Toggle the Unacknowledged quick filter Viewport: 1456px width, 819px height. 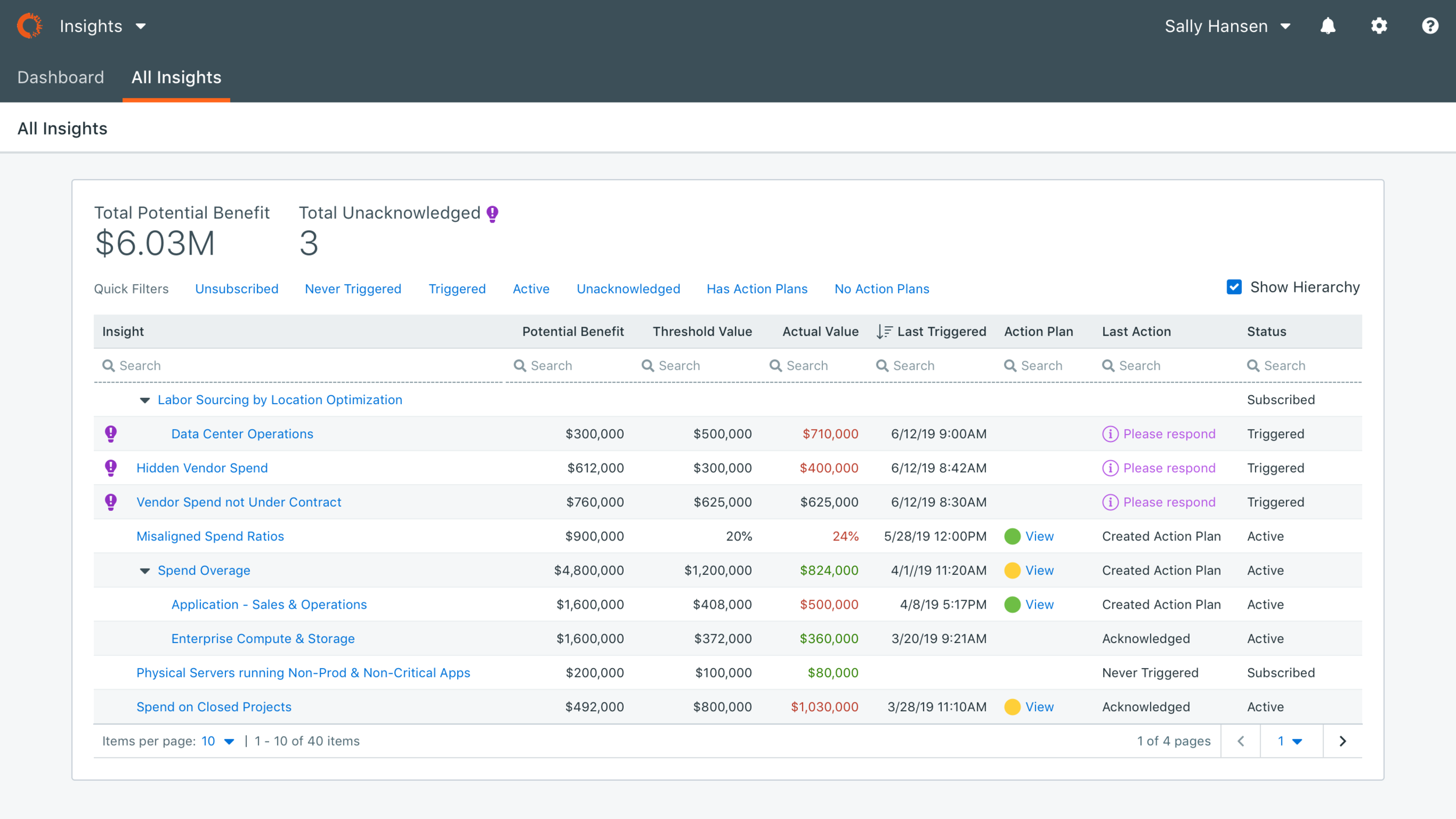pyautogui.click(x=628, y=289)
